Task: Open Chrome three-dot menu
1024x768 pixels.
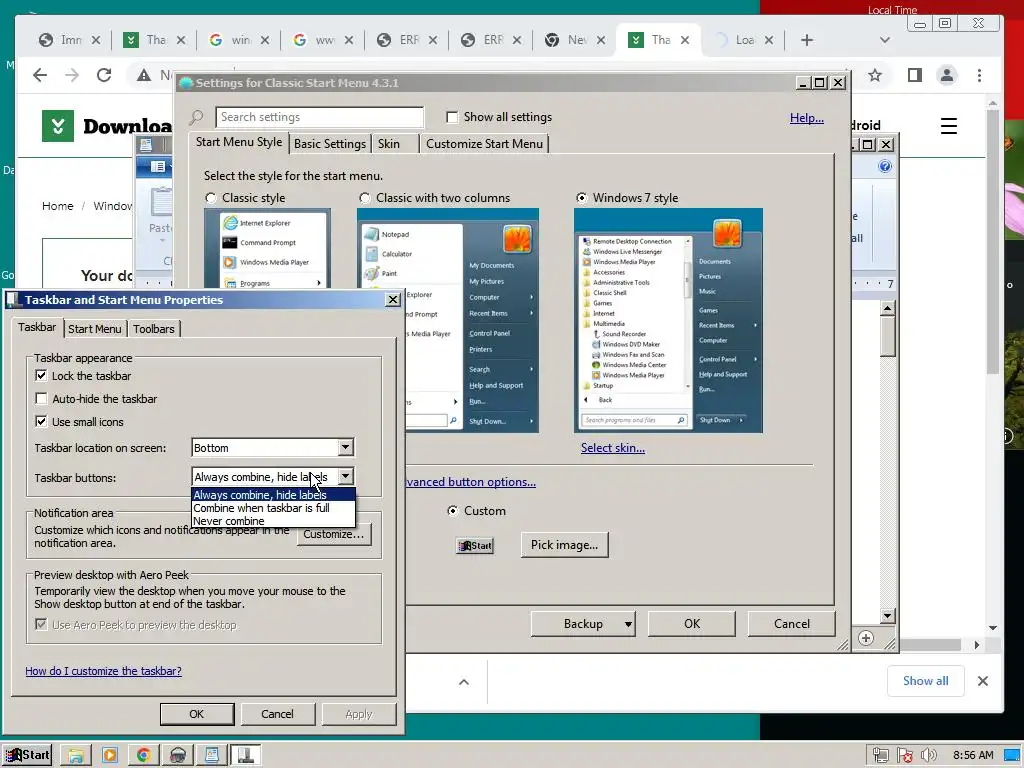Action: pos(979,75)
